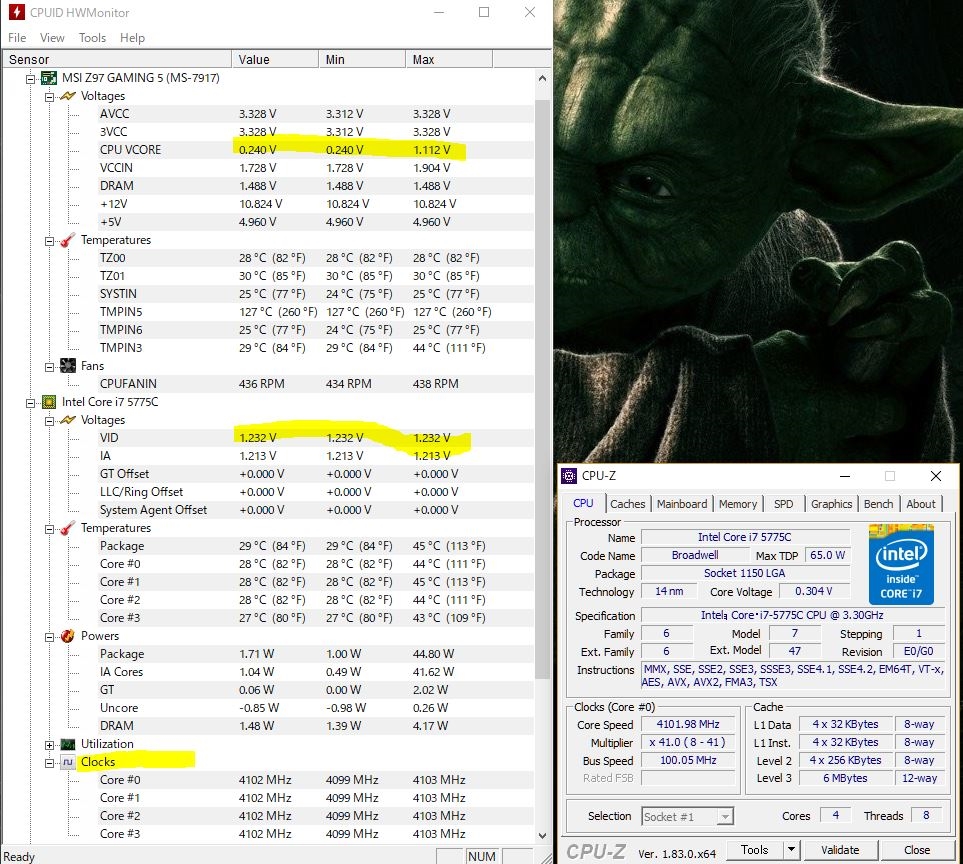Switch to the Graphics tab in CPU-Z
Viewport: 963px width, 864px height.
point(831,504)
